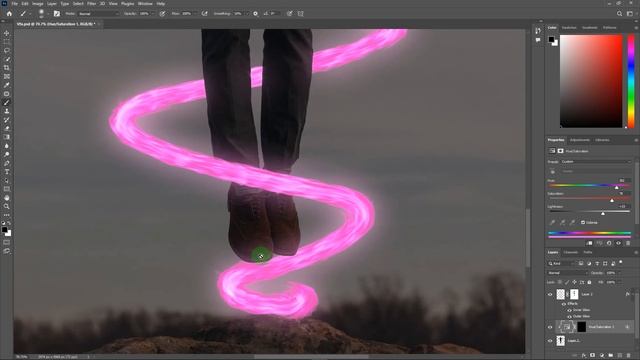Select the Lasso tool
This screenshot has height=360, width=640.
7,50
